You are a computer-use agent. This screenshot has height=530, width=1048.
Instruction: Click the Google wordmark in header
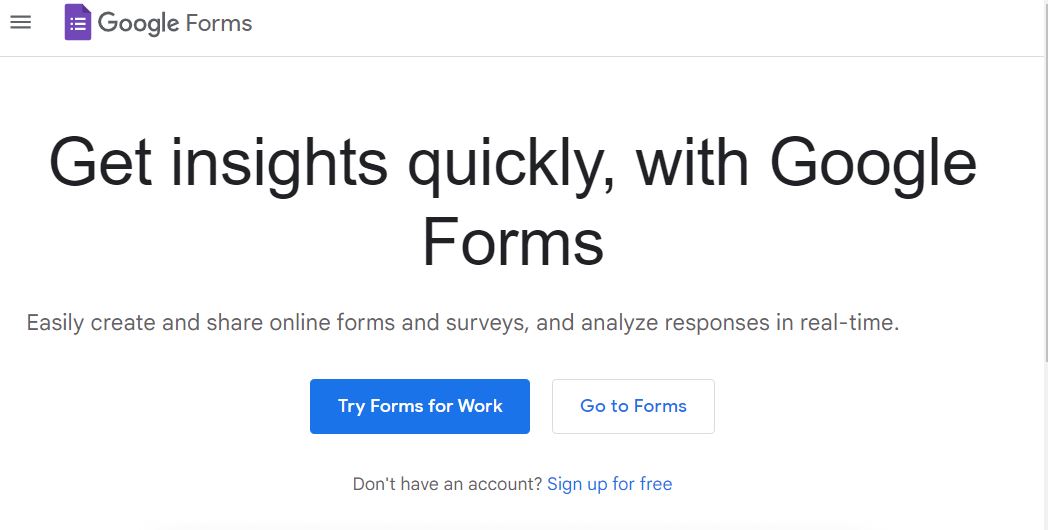pos(138,23)
